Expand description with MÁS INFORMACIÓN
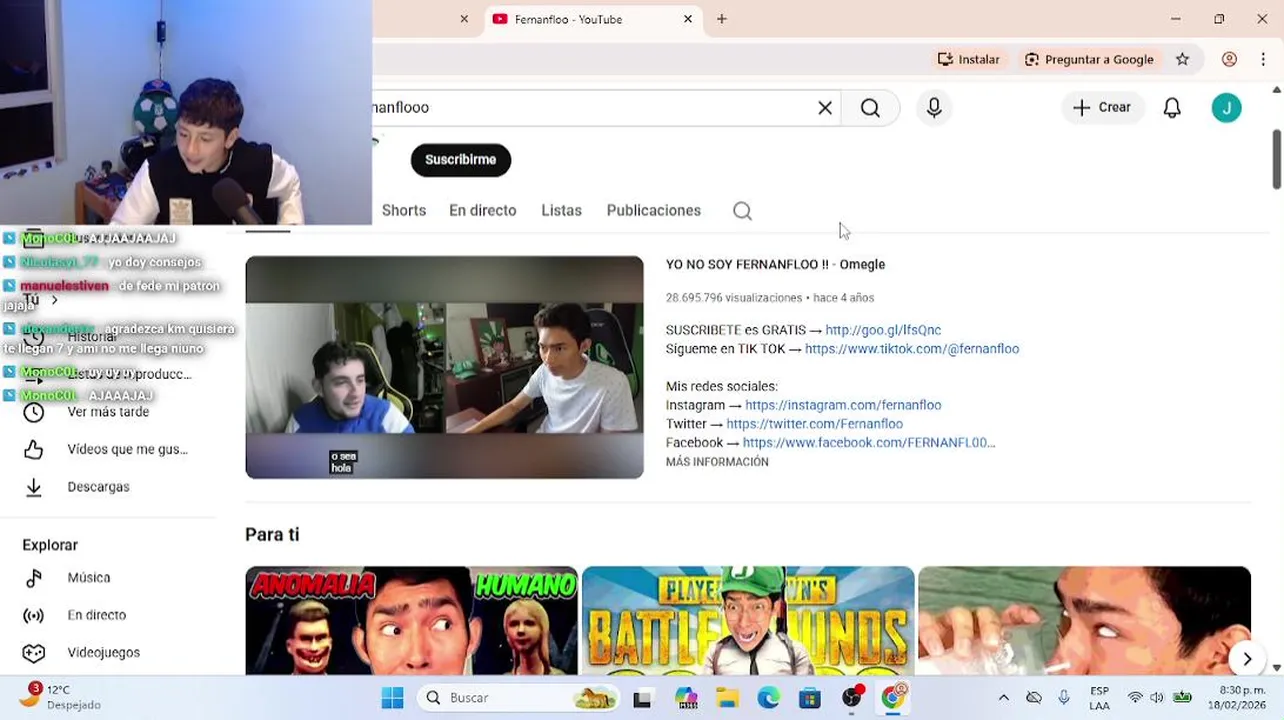Screen dimensions: 1284x720 [717, 462]
